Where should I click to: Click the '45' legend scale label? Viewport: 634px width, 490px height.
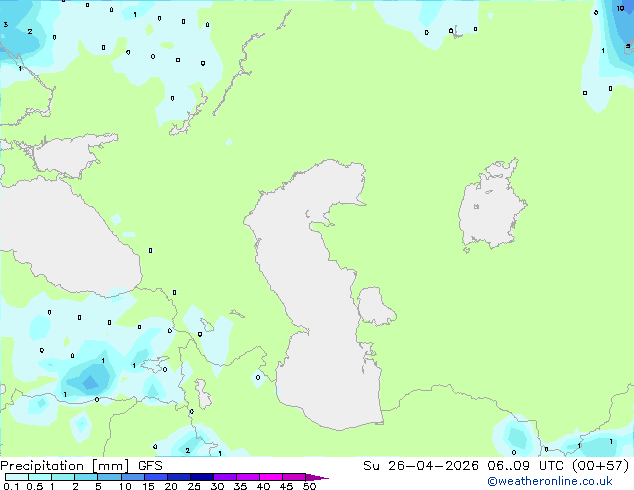(286, 486)
